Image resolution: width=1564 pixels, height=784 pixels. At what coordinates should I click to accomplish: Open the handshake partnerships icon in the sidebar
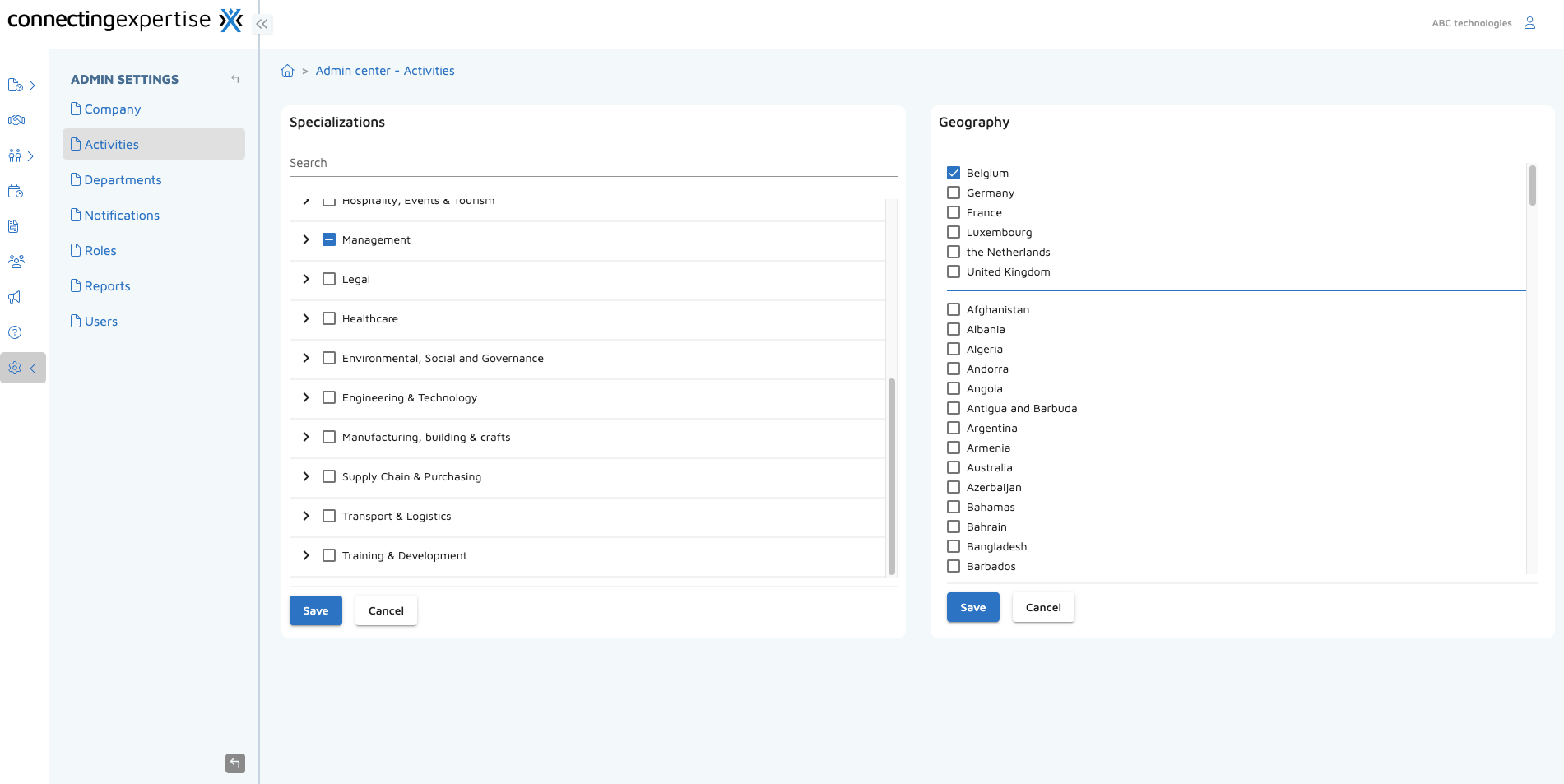point(15,119)
